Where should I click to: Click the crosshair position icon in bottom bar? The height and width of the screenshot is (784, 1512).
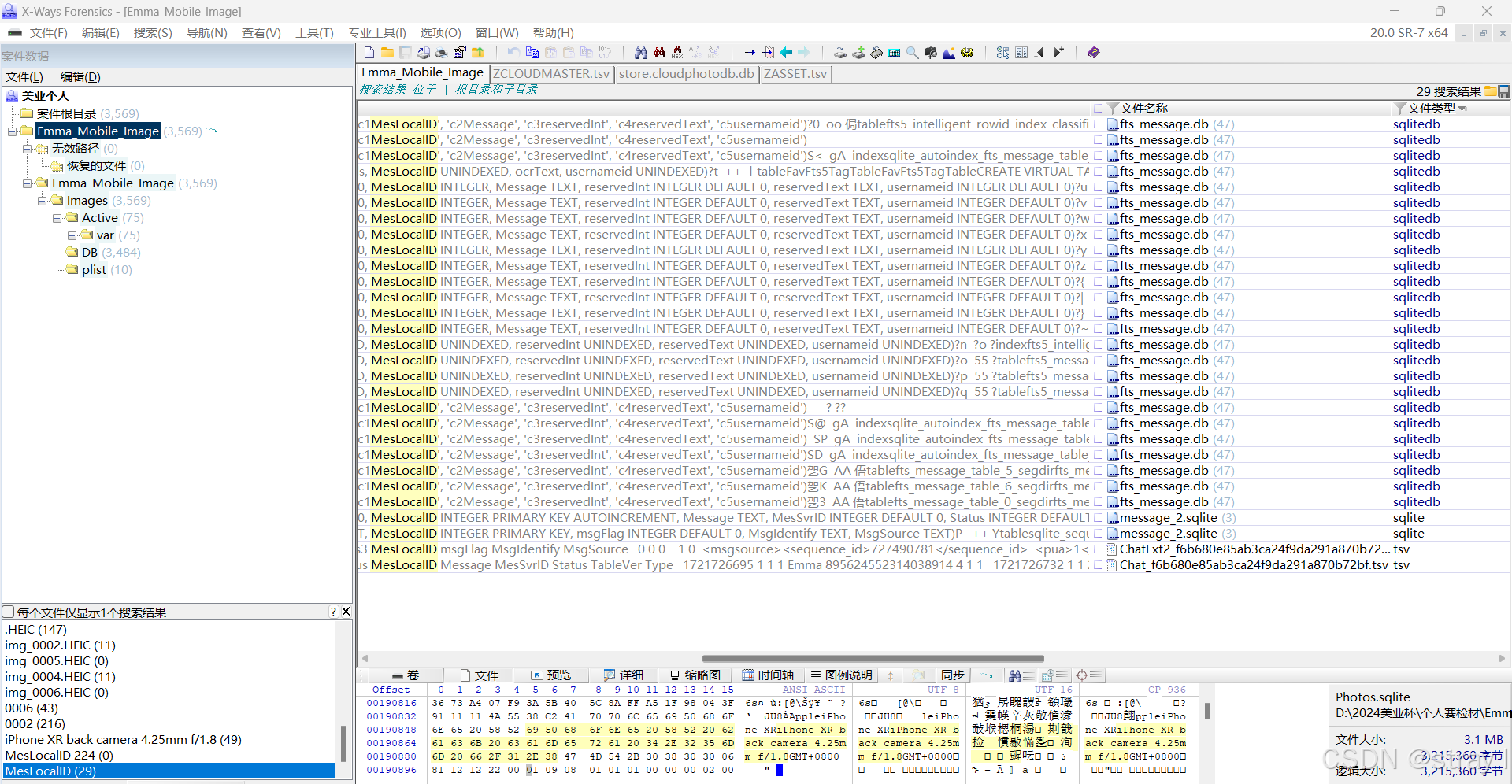pos(1088,675)
